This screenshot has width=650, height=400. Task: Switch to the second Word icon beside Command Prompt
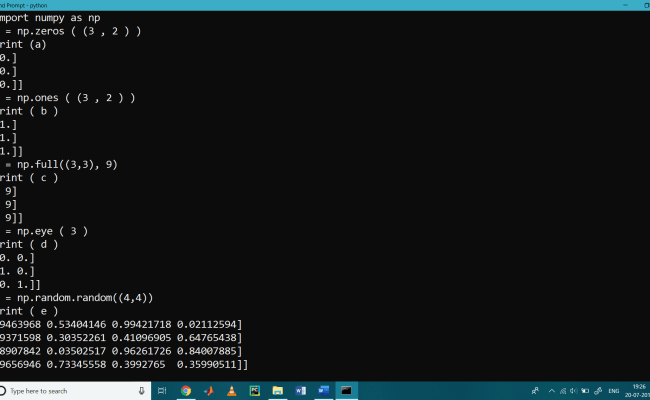click(x=323, y=390)
